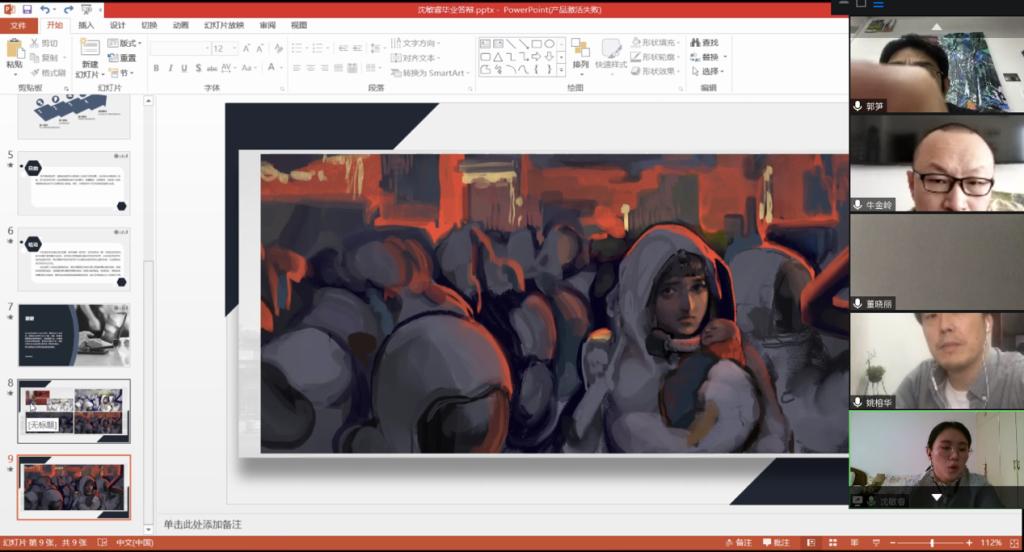Select the text box shape in gallery
Image resolution: width=1024 pixels, height=552 pixels.
[x=485, y=44]
